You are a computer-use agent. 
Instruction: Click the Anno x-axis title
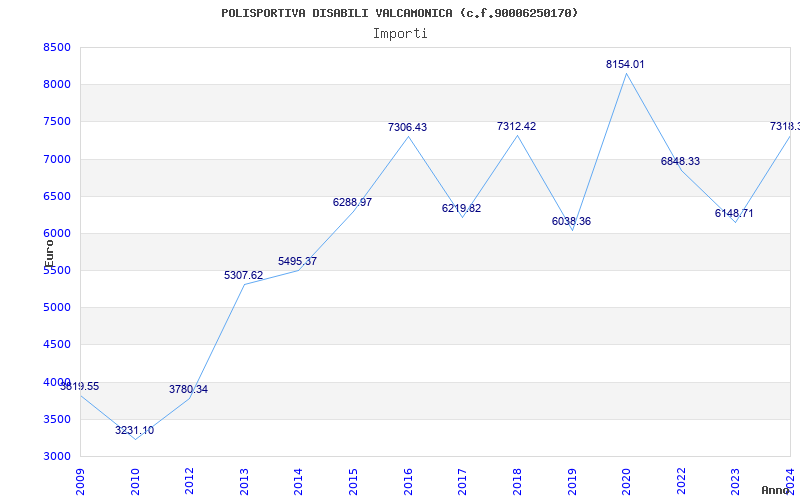coord(776,490)
